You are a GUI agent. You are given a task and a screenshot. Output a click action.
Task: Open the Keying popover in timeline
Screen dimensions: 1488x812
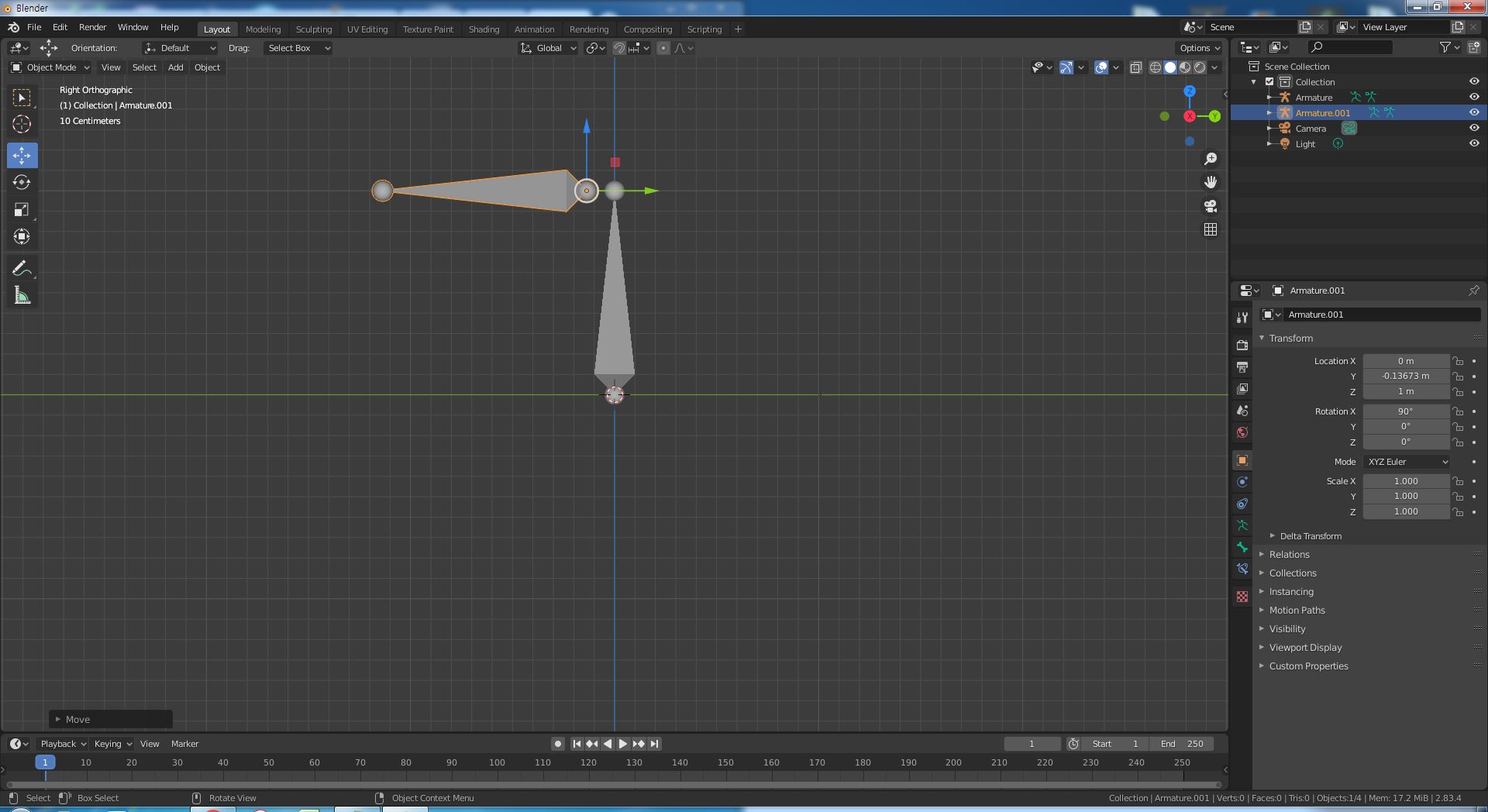[112, 744]
